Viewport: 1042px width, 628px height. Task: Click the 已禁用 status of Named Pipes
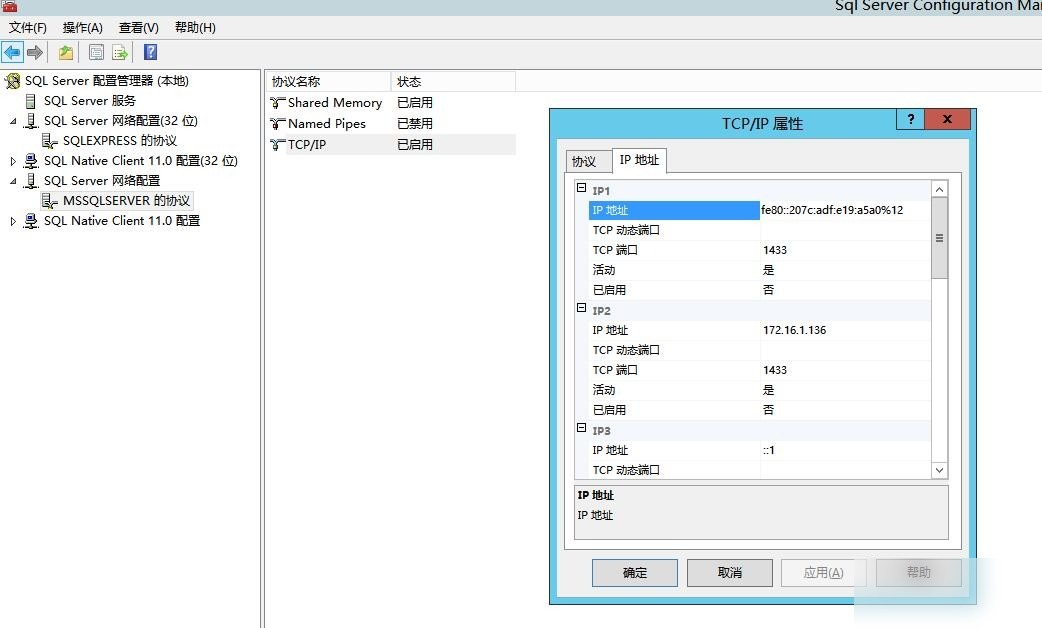tap(415, 124)
